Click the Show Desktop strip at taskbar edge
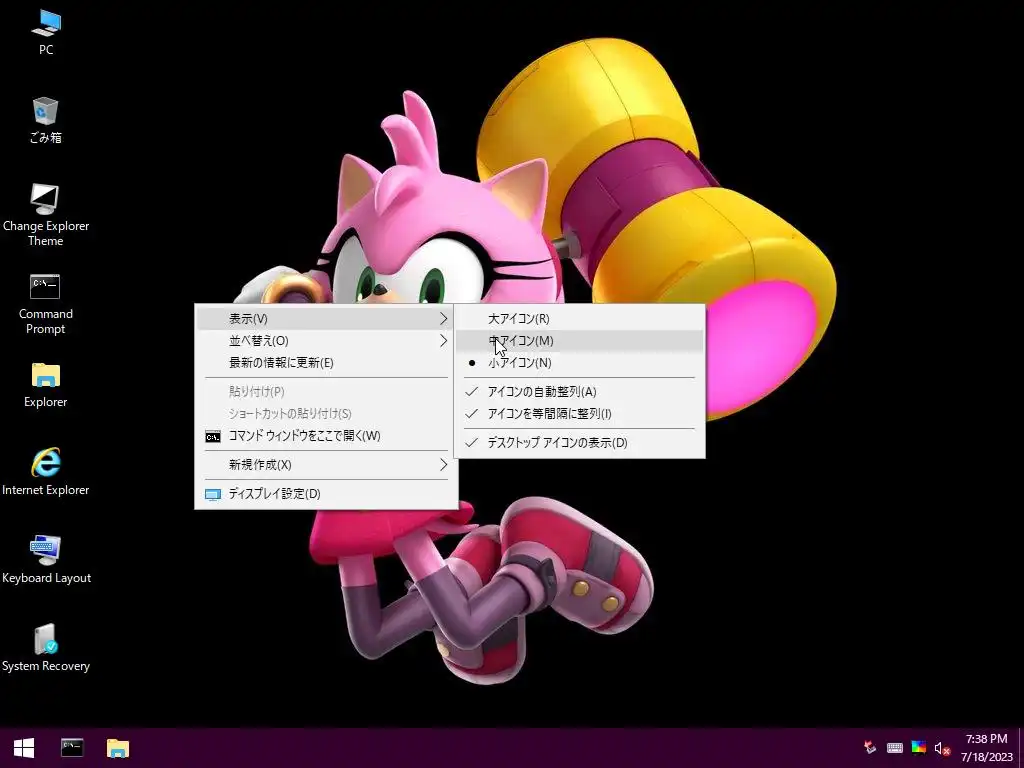Screen dimensions: 1024x768 click(x=1021, y=748)
